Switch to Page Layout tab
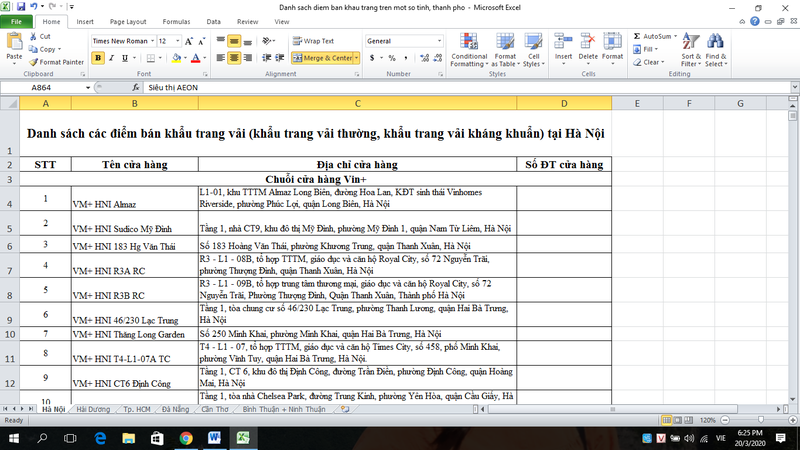 point(128,21)
